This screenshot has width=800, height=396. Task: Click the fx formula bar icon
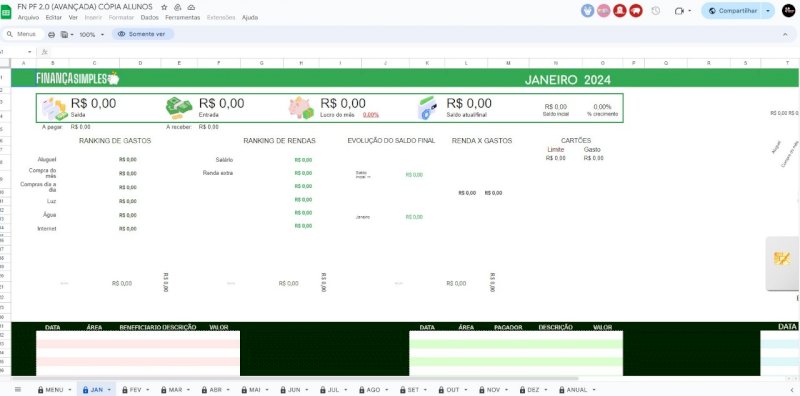(44, 52)
